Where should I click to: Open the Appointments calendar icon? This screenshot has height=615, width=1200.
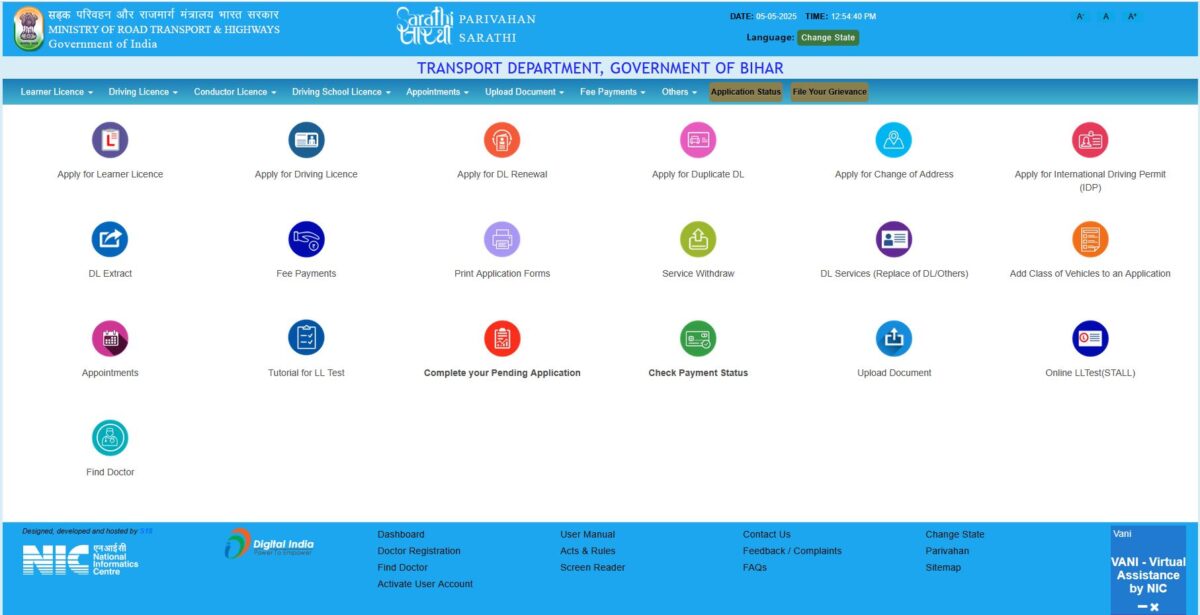pos(110,338)
